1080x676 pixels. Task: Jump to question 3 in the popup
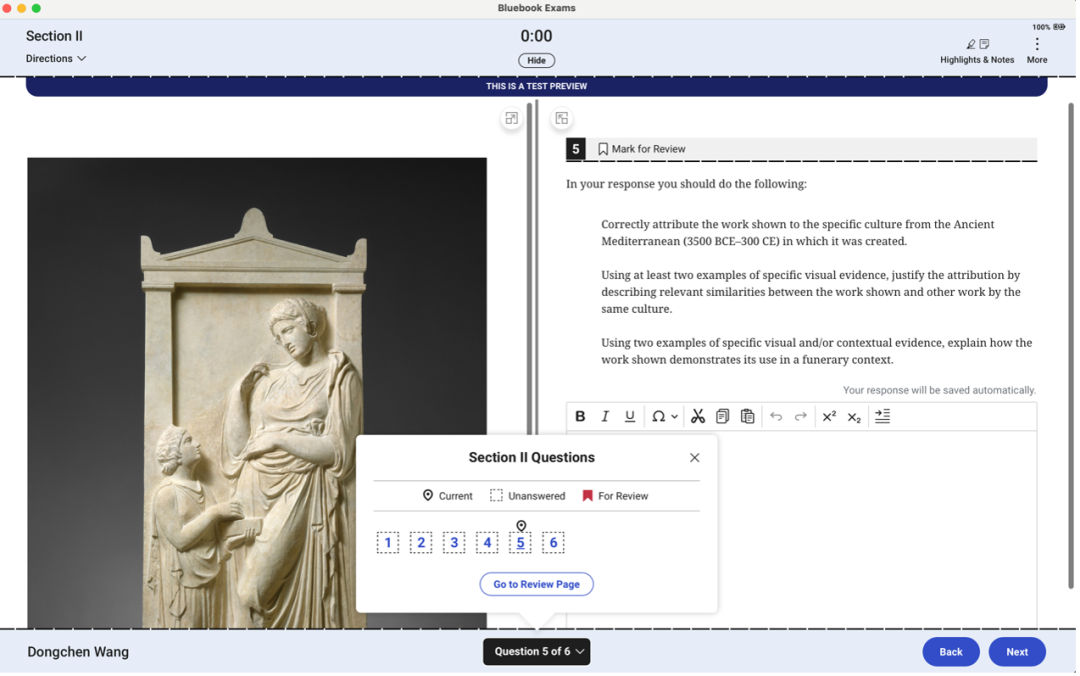pos(454,542)
